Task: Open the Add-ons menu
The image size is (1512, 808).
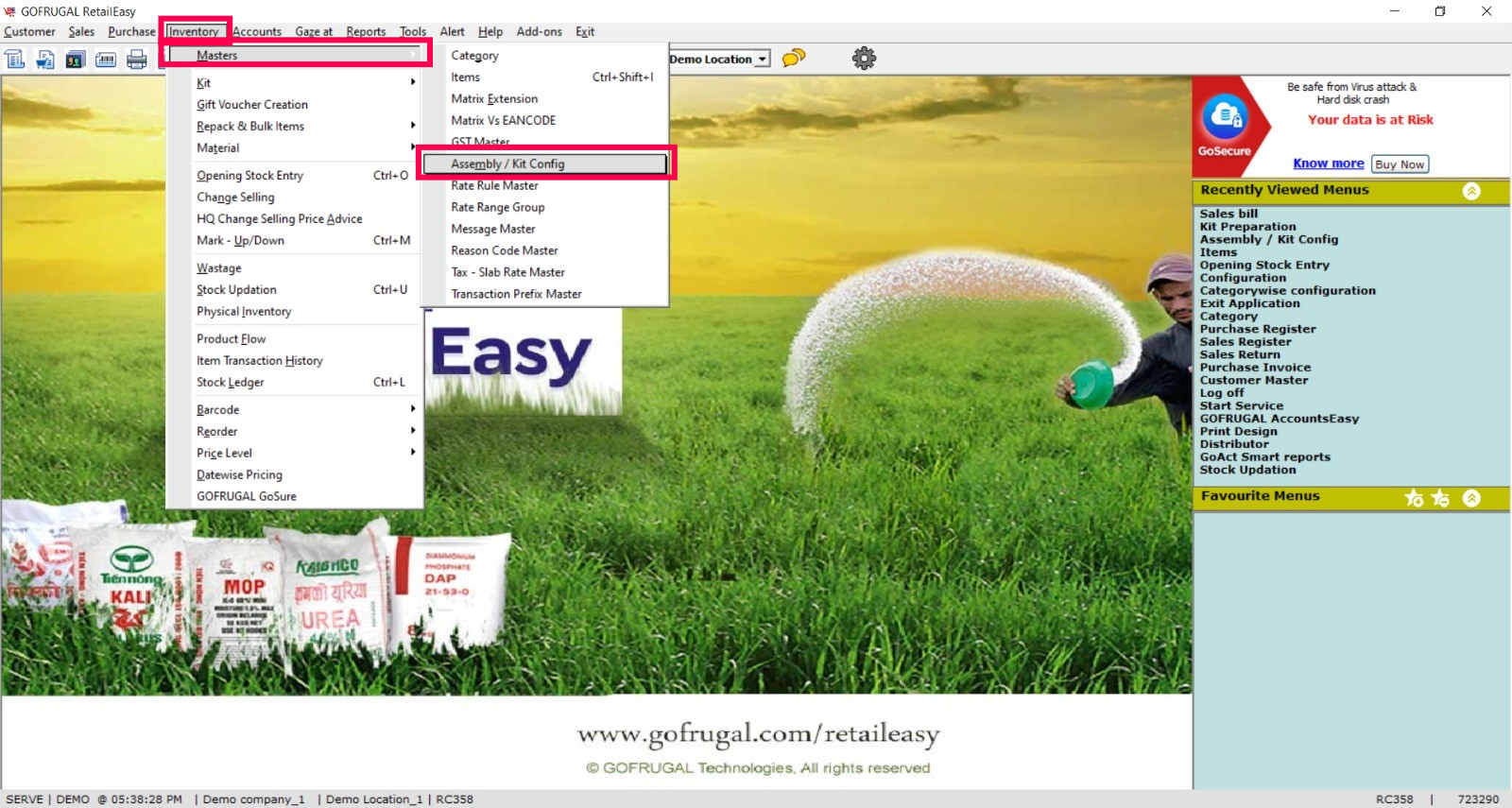Action: point(539,31)
